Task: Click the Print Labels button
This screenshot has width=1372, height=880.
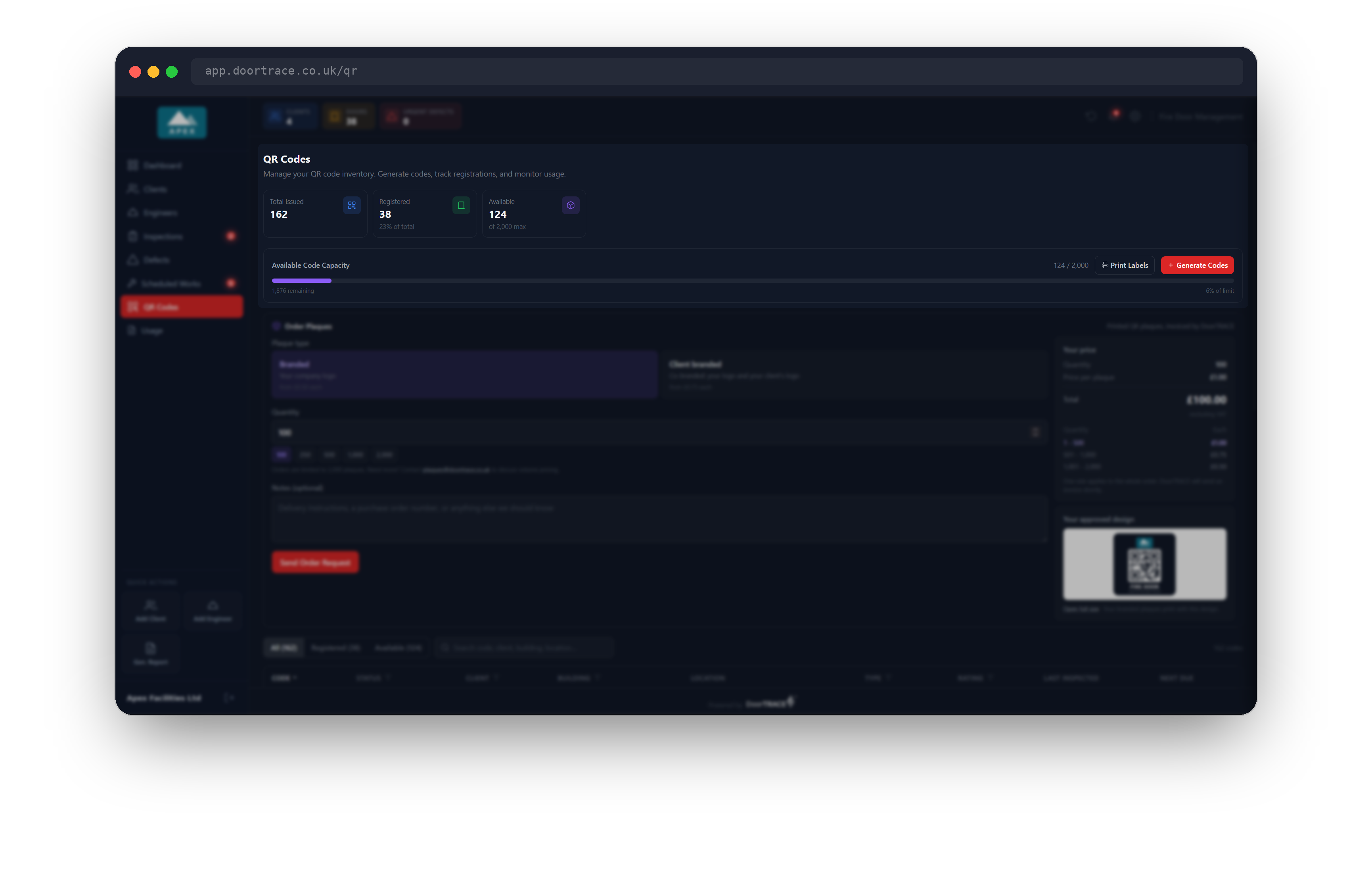Action: pos(1124,265)
